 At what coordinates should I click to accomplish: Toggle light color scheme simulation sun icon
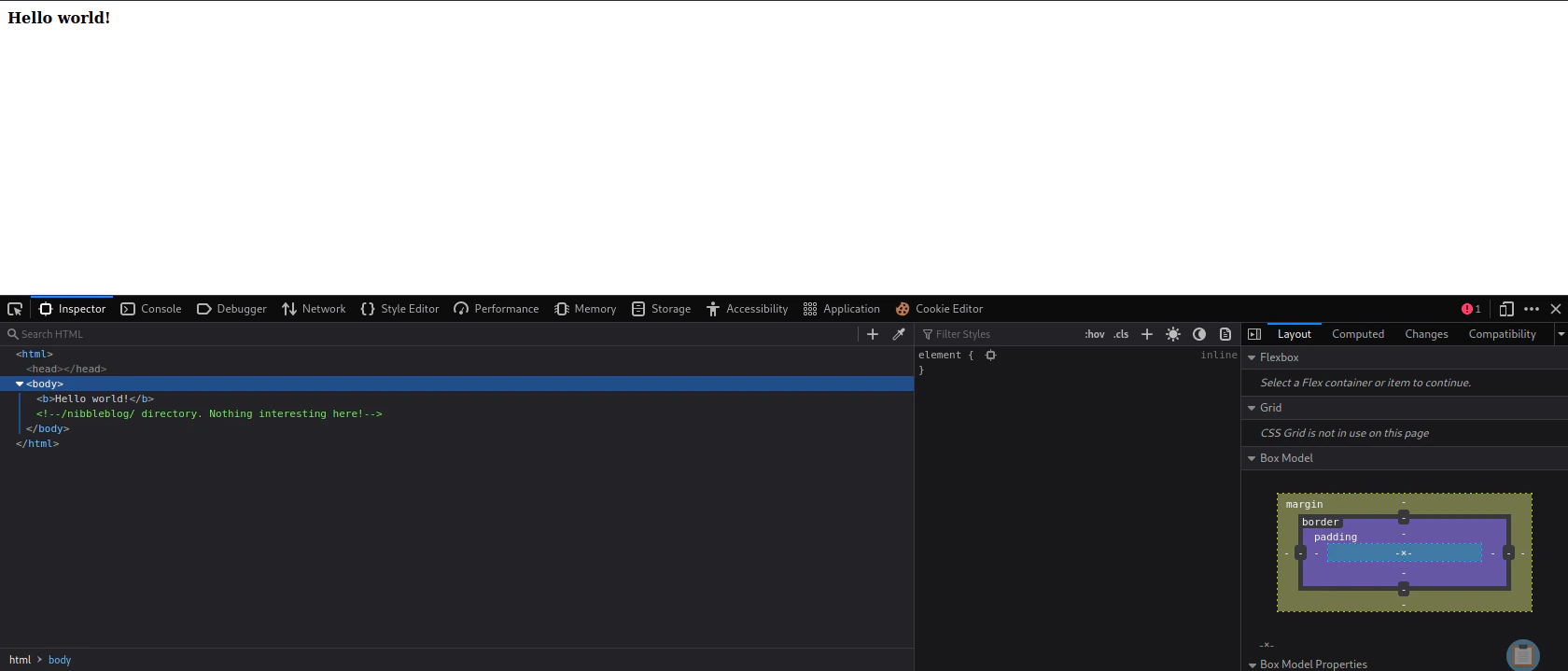(x=1173, y=334)
